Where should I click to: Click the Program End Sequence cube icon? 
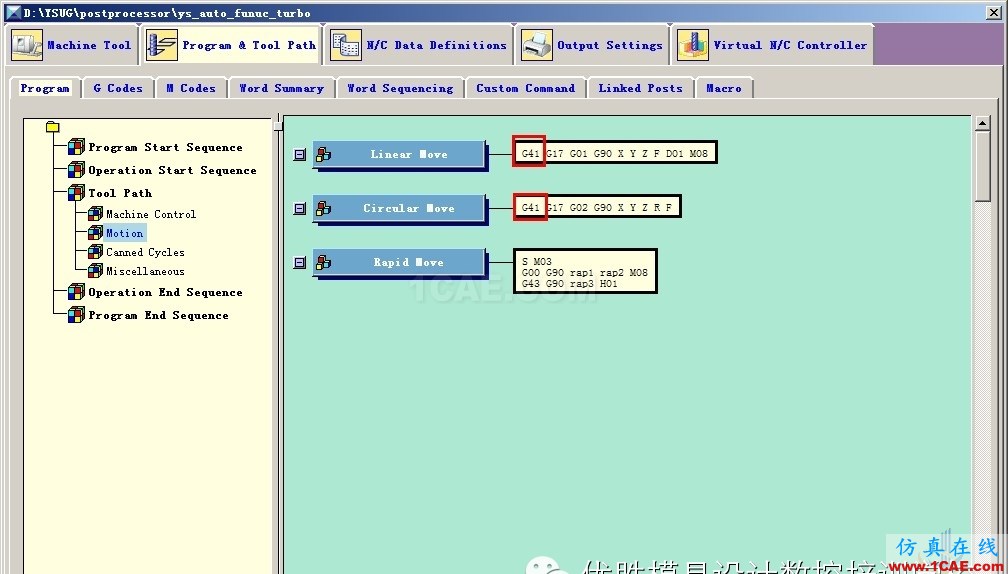(x=76, y=316)
